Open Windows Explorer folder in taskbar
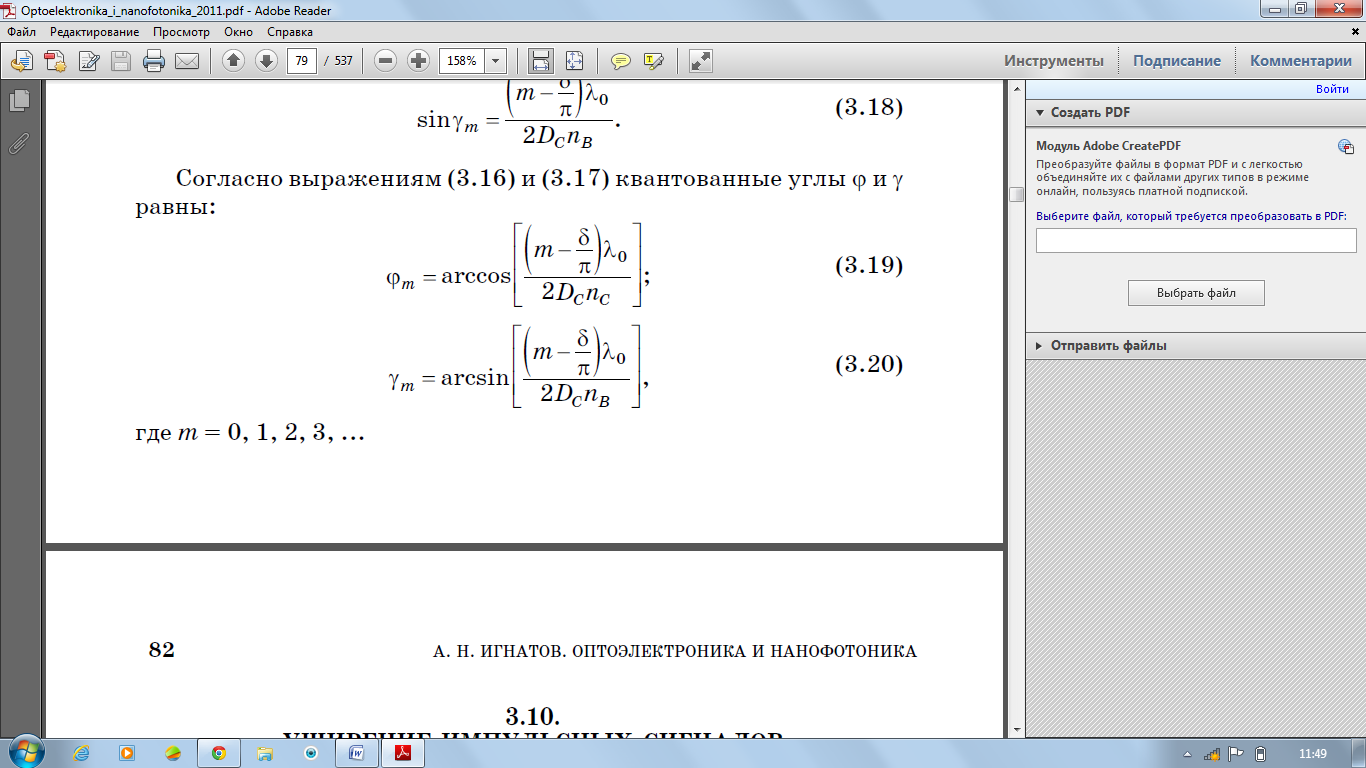Screen dimensions: 1366x768 tap(265, 753)
